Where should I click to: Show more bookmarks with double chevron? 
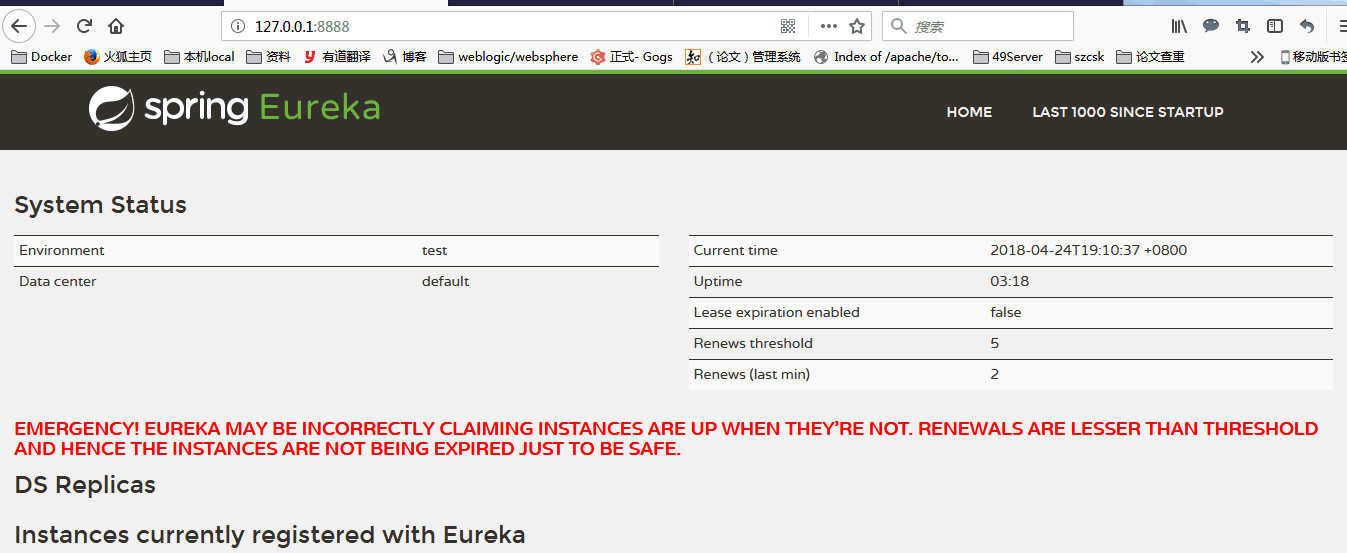(x=1257, y=57)
